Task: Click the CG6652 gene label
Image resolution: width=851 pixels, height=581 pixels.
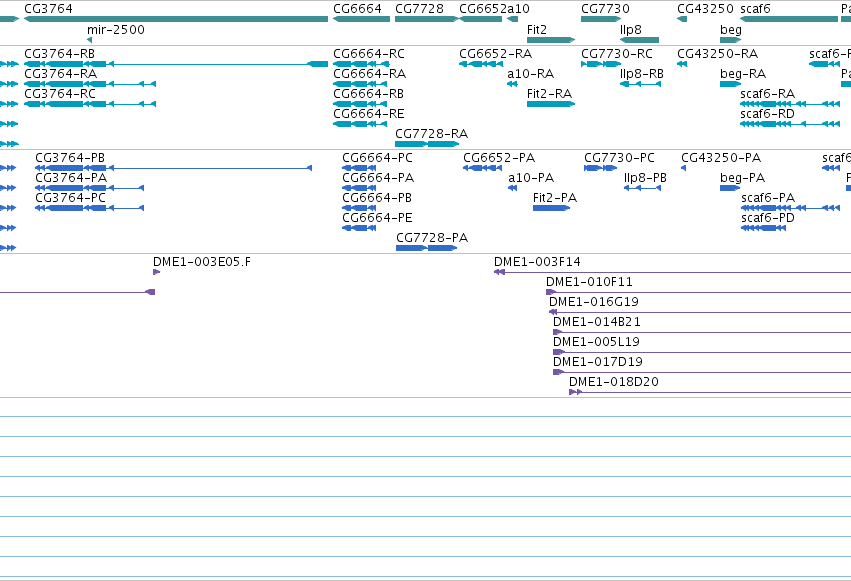Action: tap(484, 9)
